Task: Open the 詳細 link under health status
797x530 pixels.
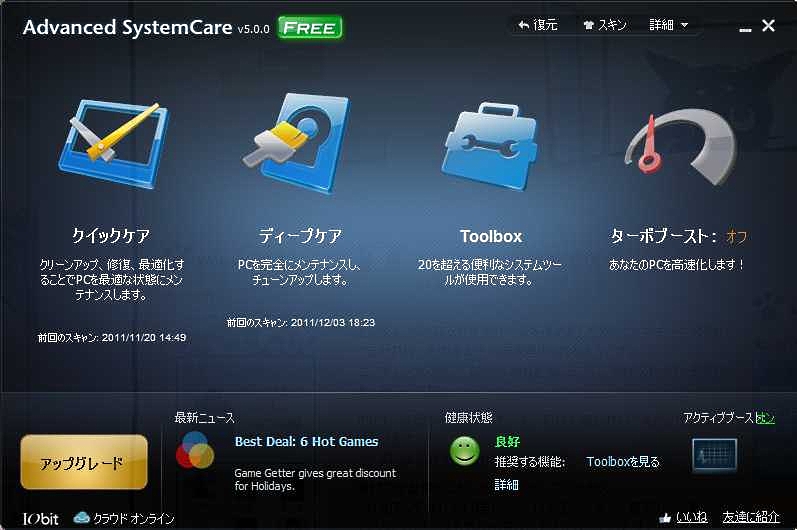Action: click(x=506, y=484)
